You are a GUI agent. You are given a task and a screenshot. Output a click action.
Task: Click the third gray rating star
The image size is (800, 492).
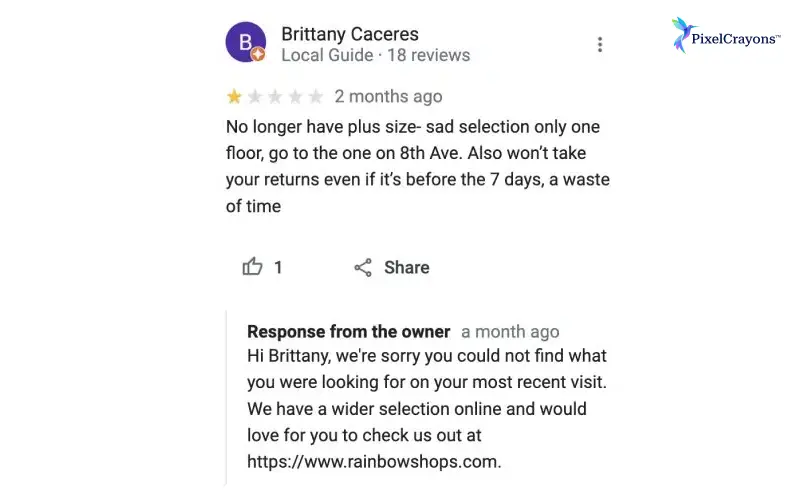[x=275, y=97]
